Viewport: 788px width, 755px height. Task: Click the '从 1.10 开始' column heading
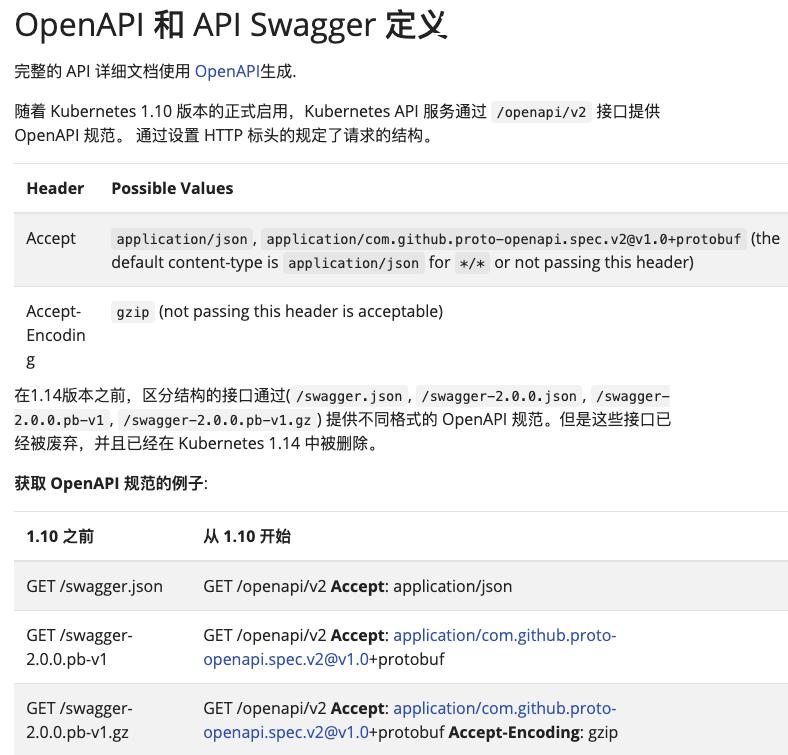click(247, 536)
